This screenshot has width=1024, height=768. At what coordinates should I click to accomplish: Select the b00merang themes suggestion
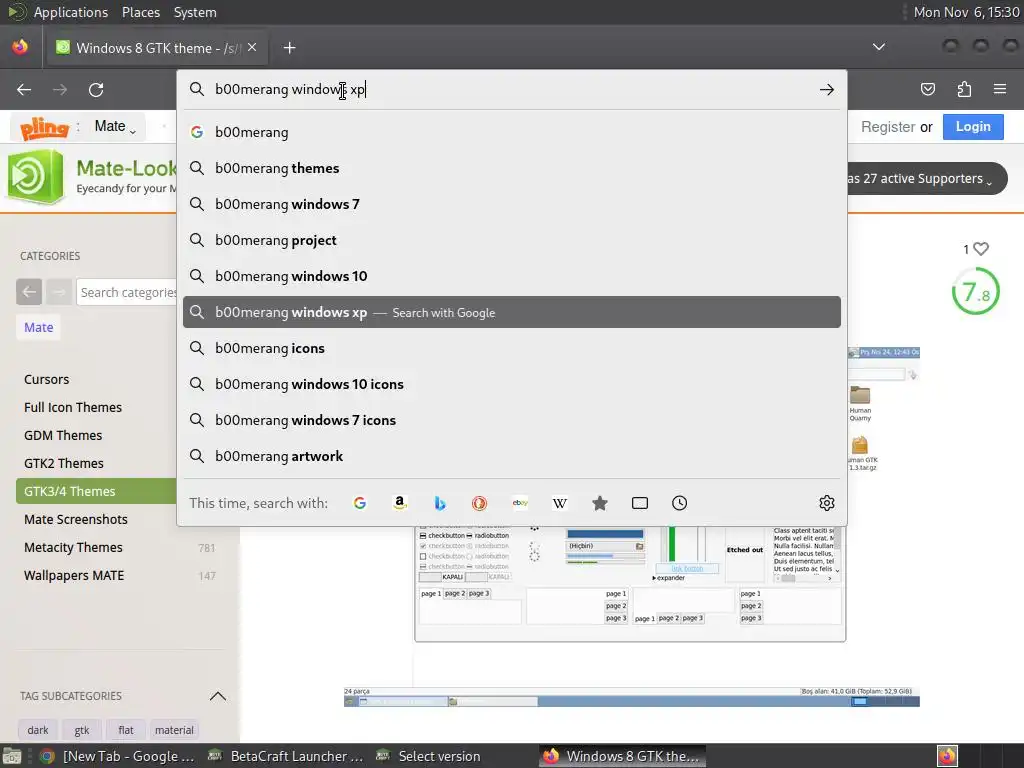(x=512, y=168)
